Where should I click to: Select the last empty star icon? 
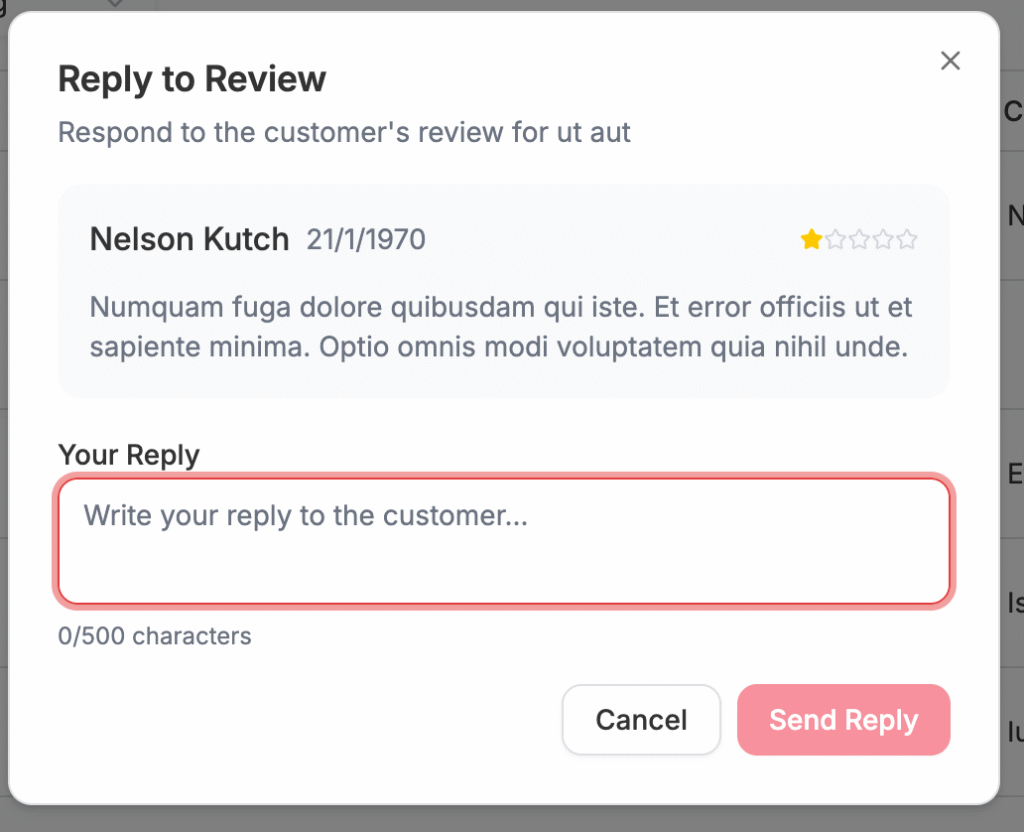907,239
